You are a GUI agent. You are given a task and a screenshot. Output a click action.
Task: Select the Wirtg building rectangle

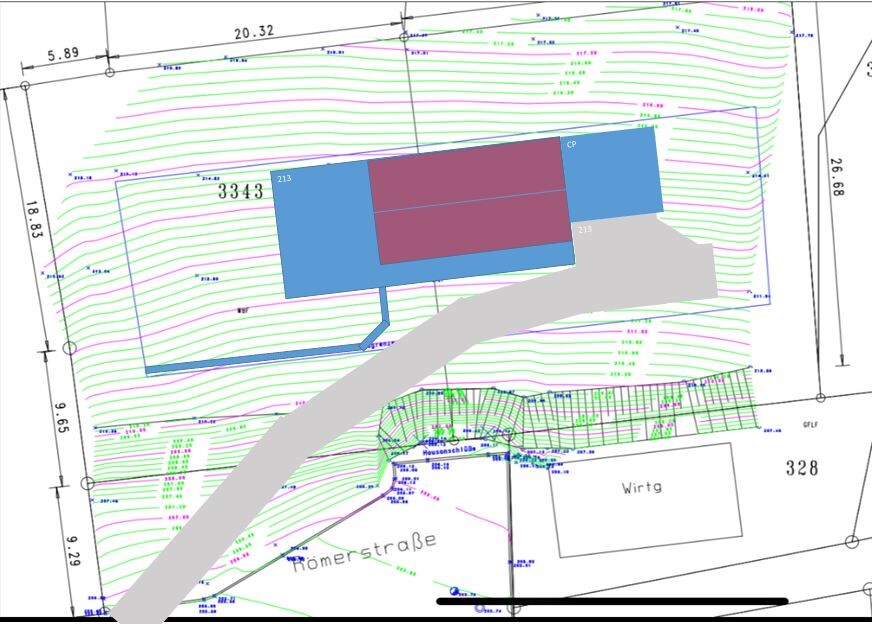(646, 500)
